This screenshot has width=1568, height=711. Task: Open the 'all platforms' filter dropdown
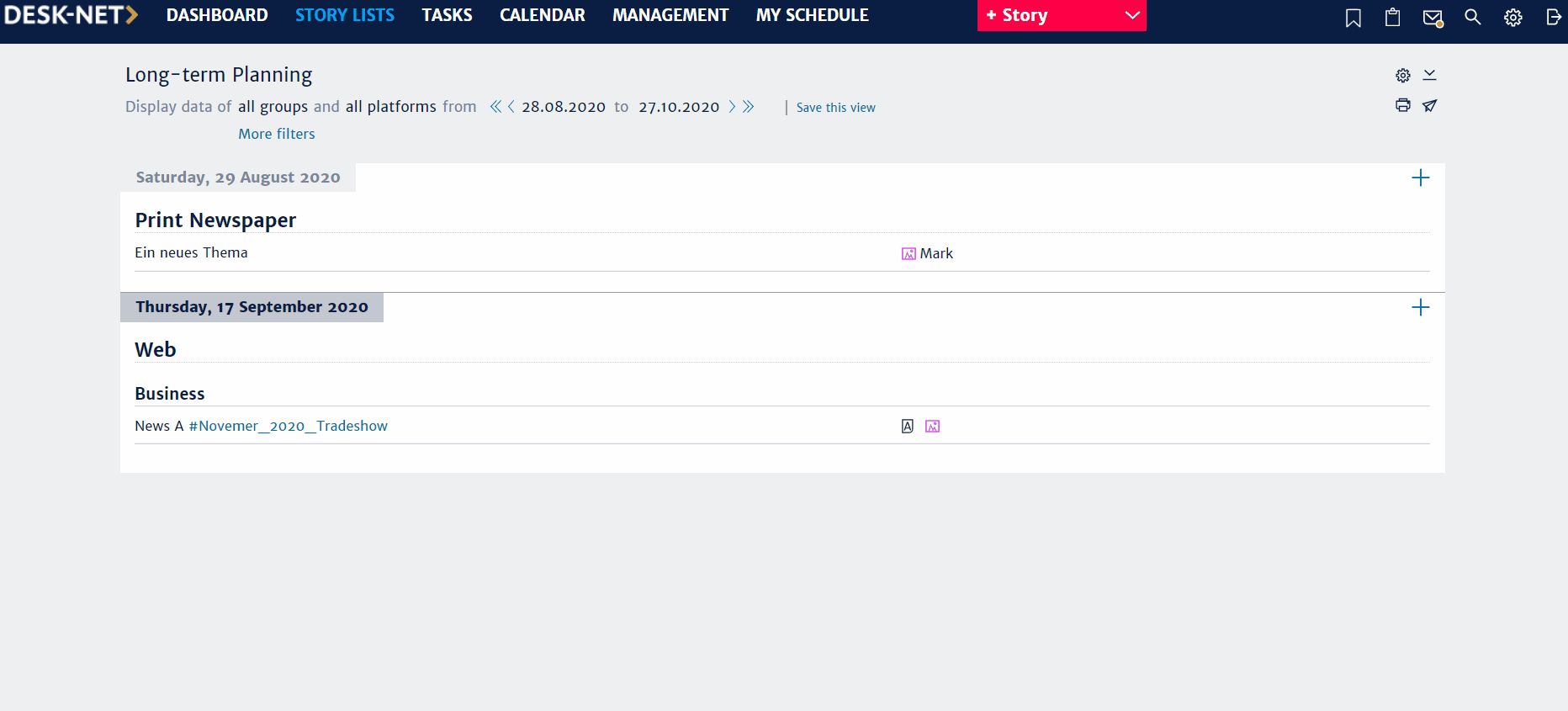click(390, 107)
